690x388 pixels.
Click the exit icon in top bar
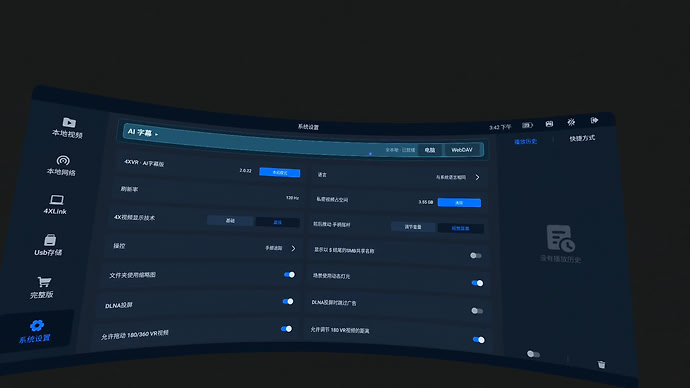click(x=594, y=120)
